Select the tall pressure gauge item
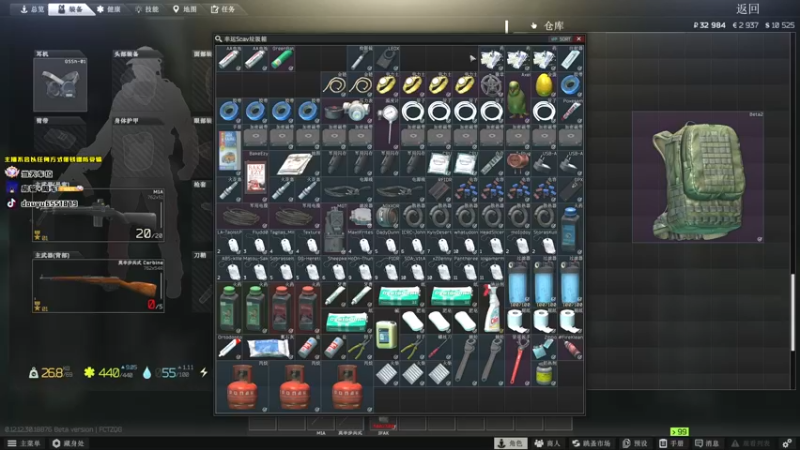The width and height of the screenshot is (800, 450). (387, 124)
